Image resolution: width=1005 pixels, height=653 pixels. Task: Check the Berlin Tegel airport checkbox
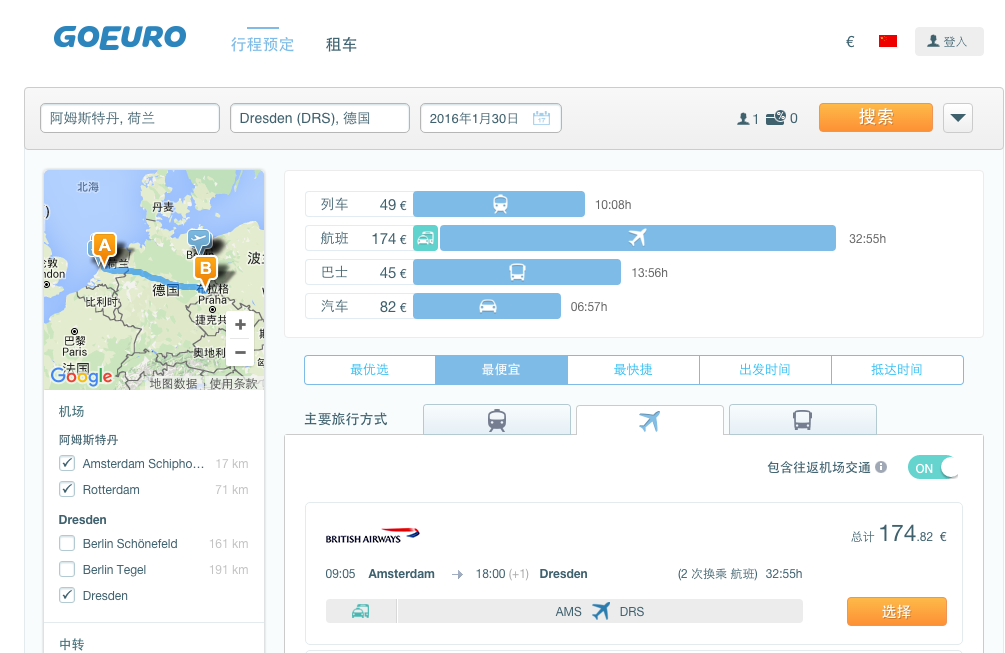pyautogui.click(x=67, y=570)
